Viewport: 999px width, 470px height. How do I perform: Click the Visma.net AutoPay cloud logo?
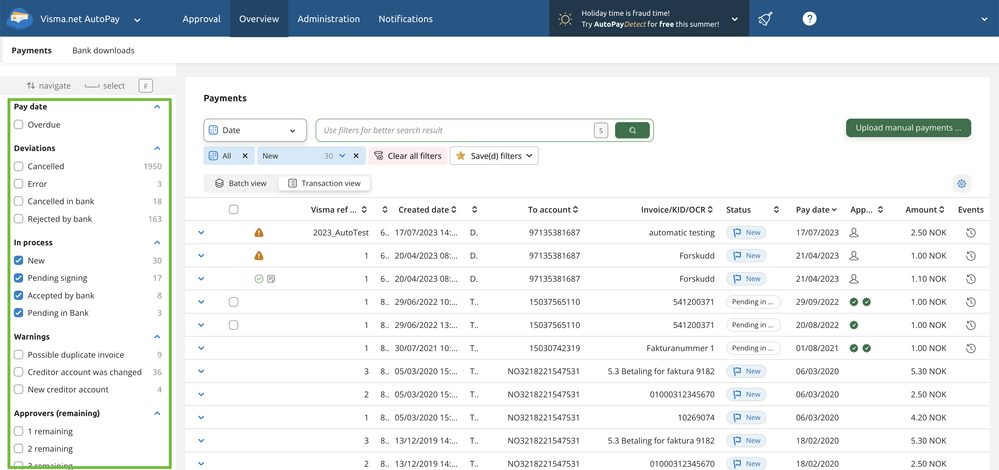20,19
